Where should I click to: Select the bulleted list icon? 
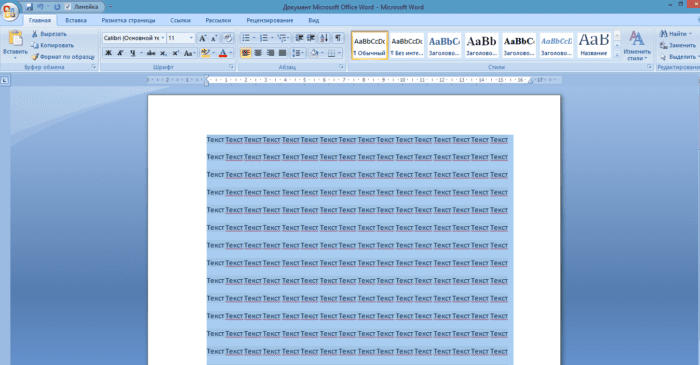(x=246, y=38)
